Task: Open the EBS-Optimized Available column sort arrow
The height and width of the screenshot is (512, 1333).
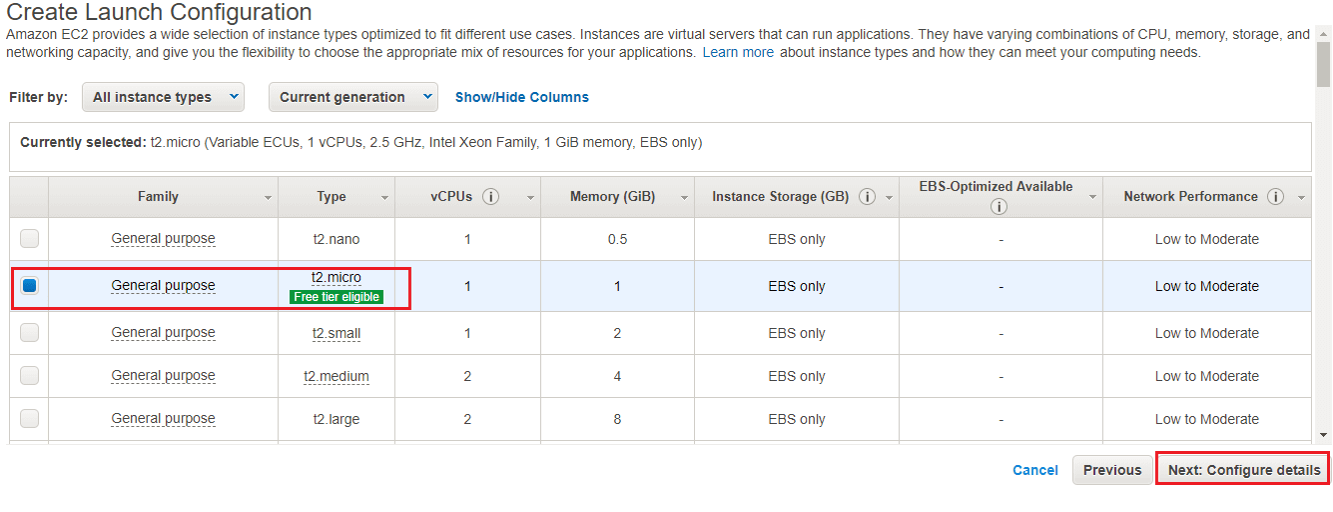Action: [1093, 198]
